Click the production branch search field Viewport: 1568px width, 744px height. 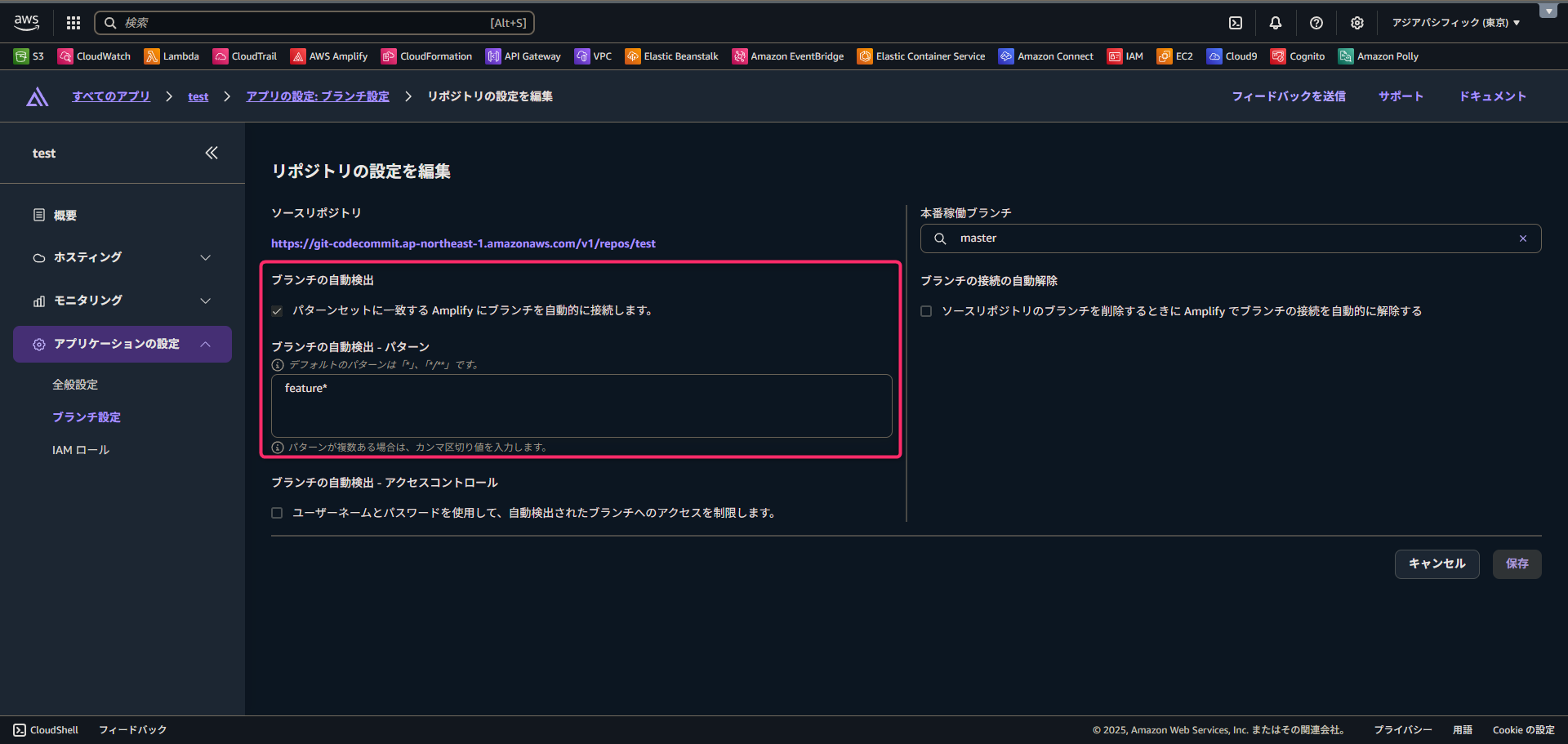(1231, 238)
